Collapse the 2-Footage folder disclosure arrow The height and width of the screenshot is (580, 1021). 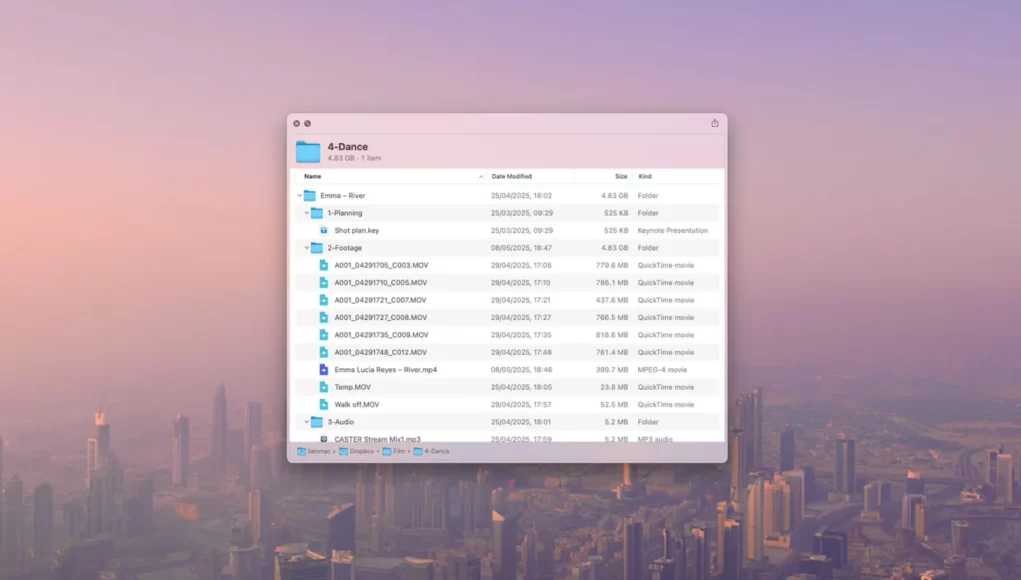[x=307, y=248]
